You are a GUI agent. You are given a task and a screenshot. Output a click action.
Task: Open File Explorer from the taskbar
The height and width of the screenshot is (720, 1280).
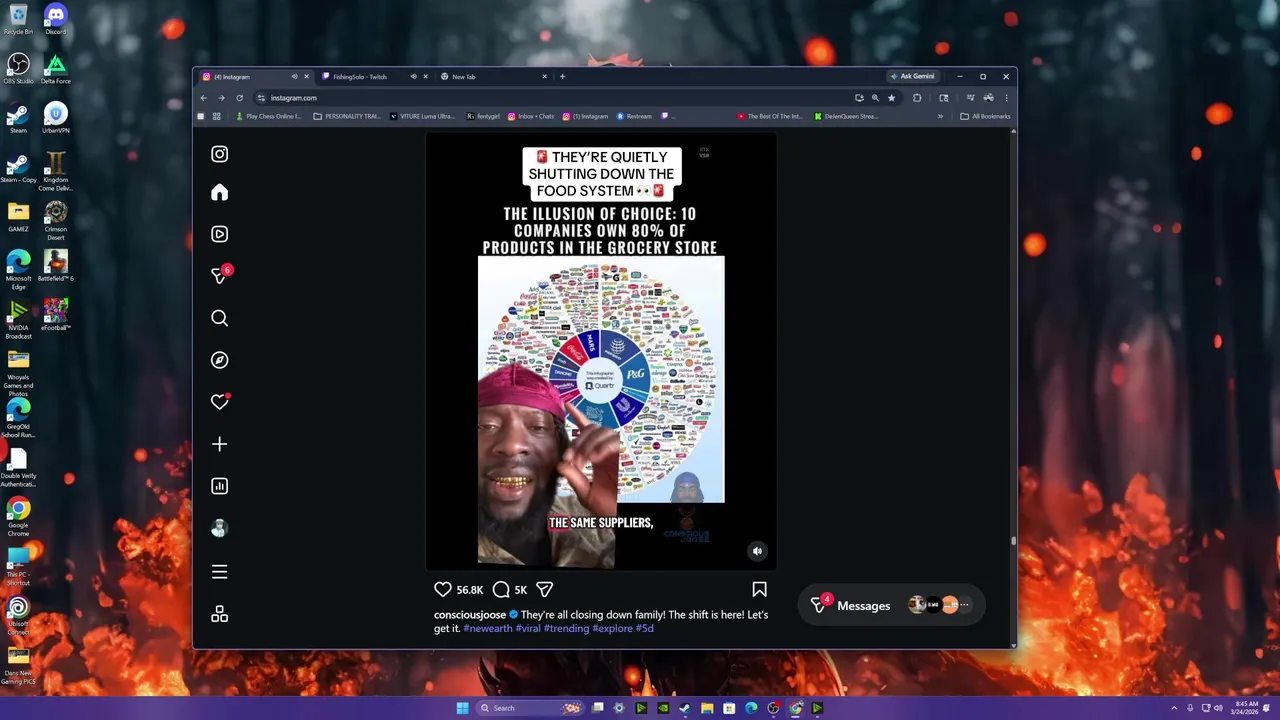click(x=707, y=708)
